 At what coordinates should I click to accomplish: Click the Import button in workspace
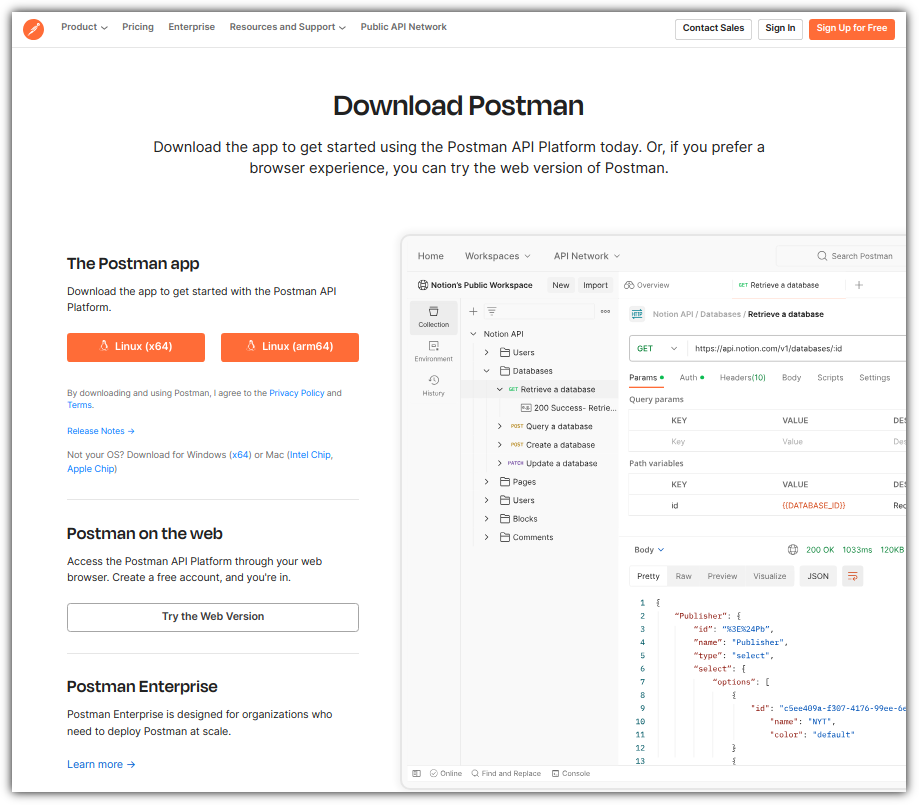[x=595, y=285]
